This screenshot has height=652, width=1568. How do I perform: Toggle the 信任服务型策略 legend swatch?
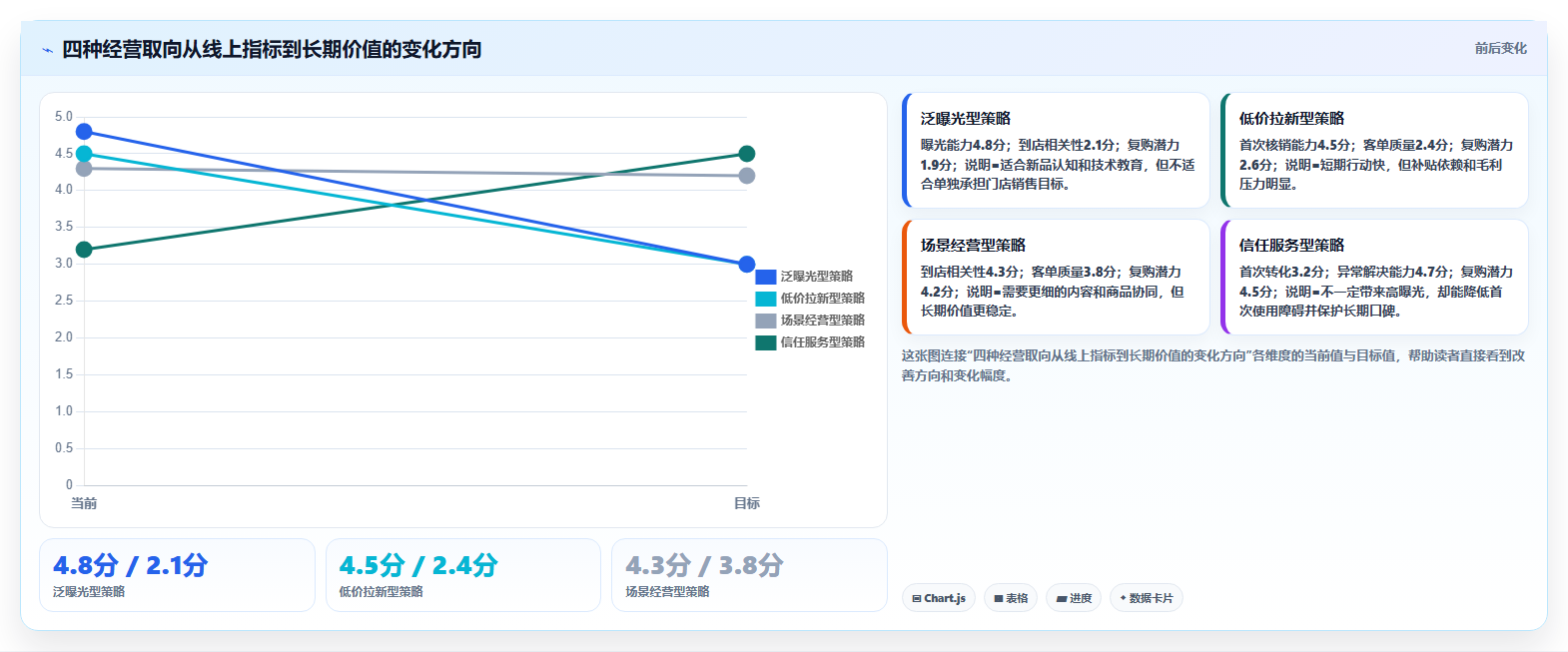(x=766, y=342)
